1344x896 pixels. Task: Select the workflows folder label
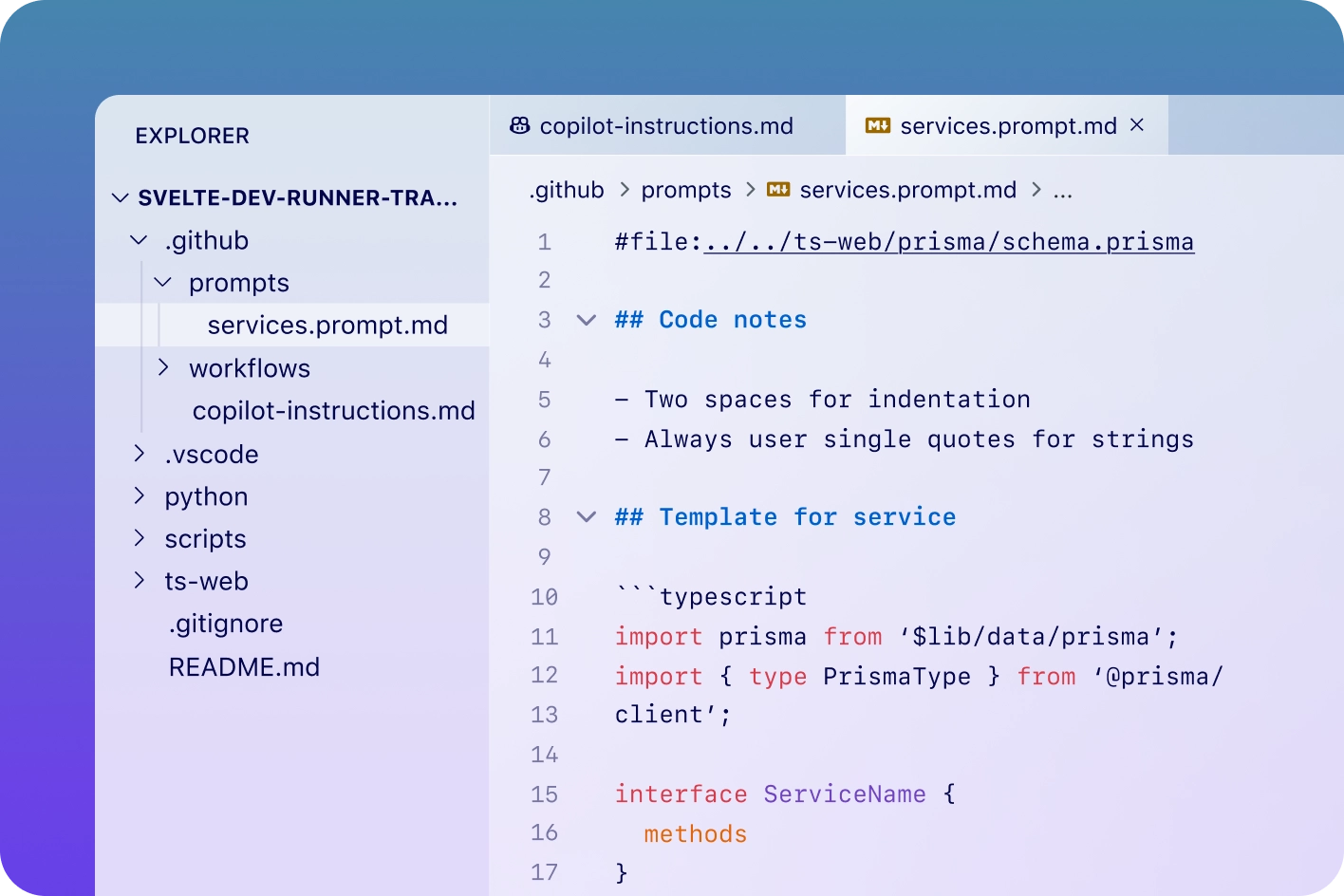point(250,368)
